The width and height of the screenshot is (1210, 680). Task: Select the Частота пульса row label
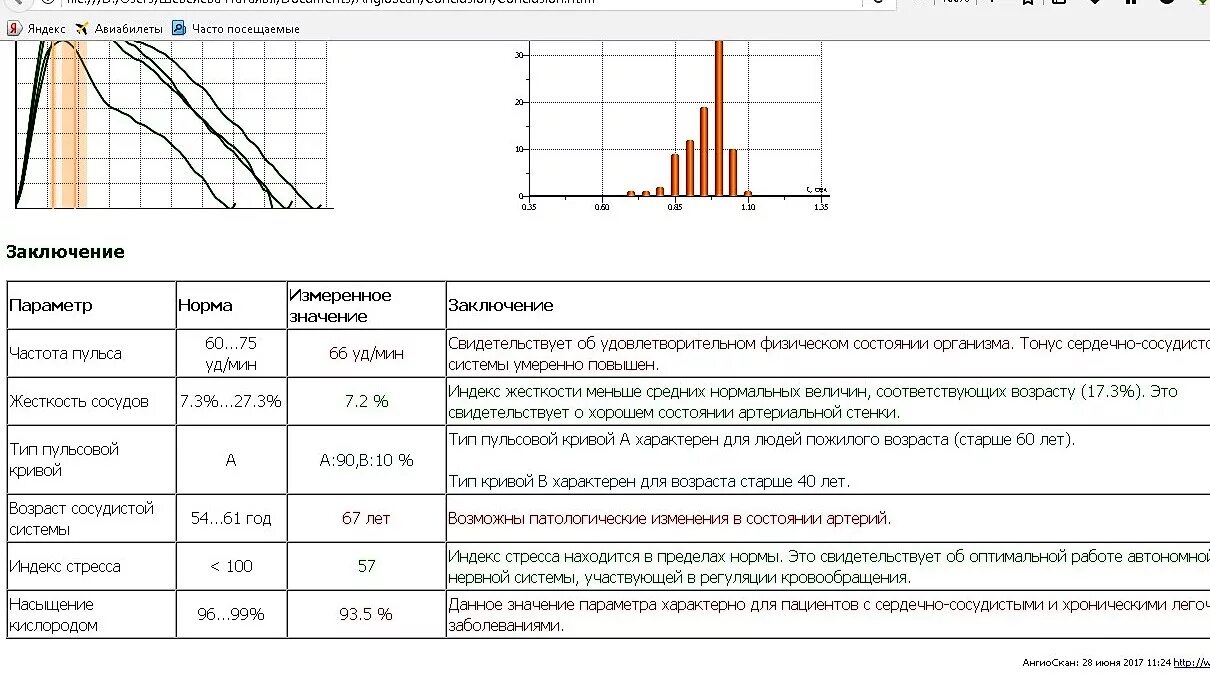(x=65, y=353)
